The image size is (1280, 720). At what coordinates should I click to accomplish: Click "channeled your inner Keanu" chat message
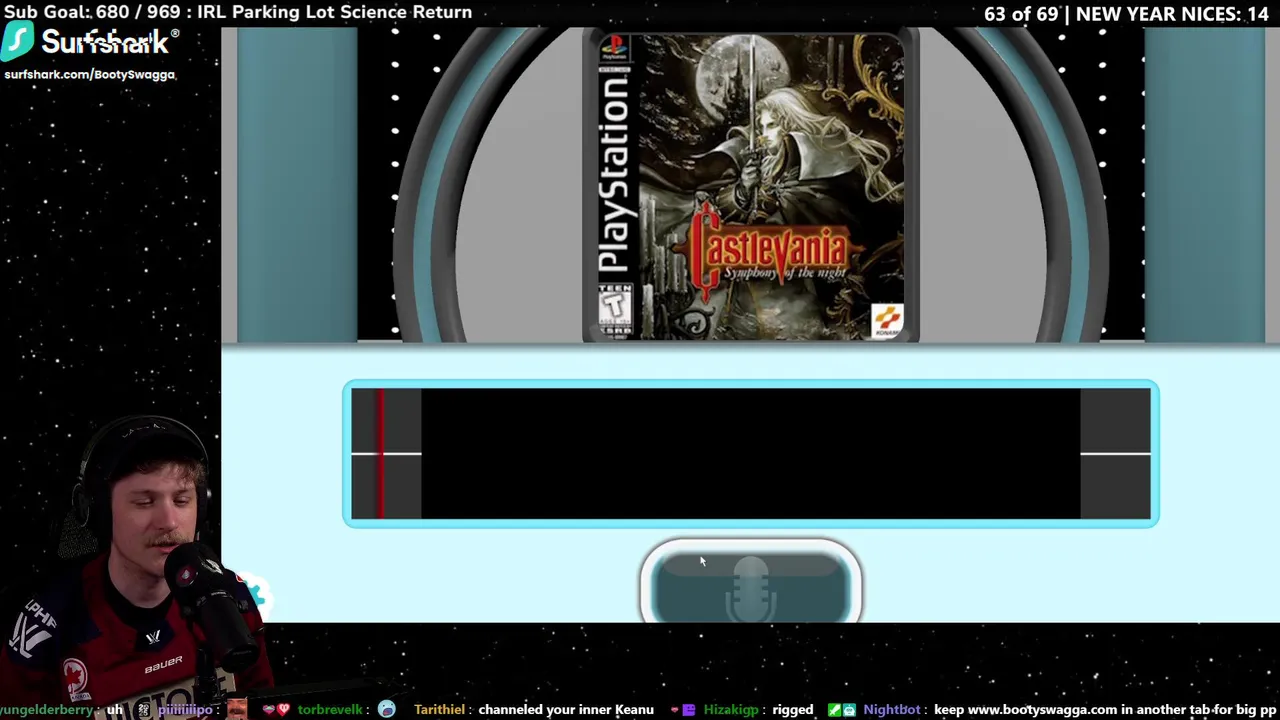tap(566, 709)
